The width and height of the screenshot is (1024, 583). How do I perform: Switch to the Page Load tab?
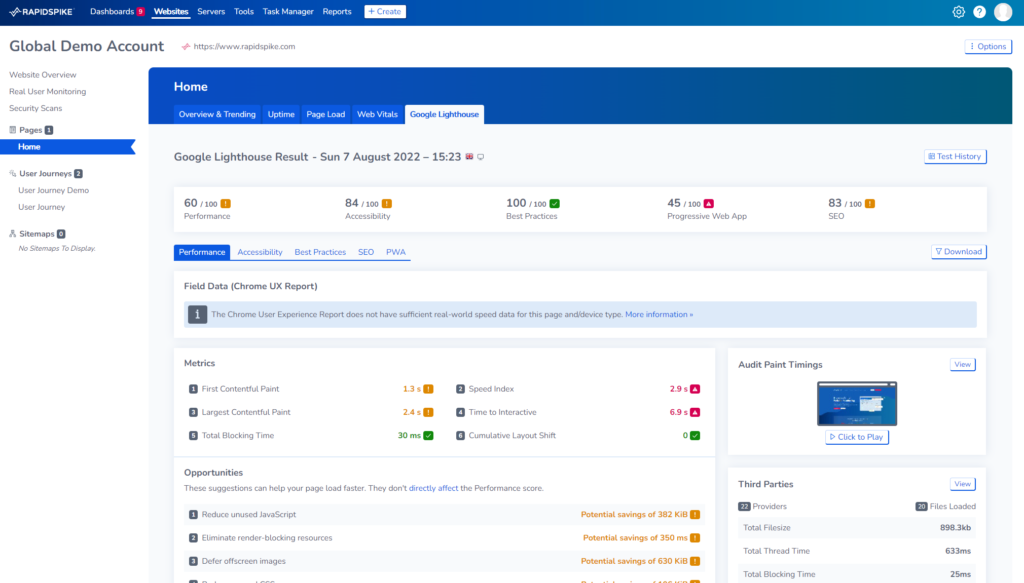click(325, 114)
